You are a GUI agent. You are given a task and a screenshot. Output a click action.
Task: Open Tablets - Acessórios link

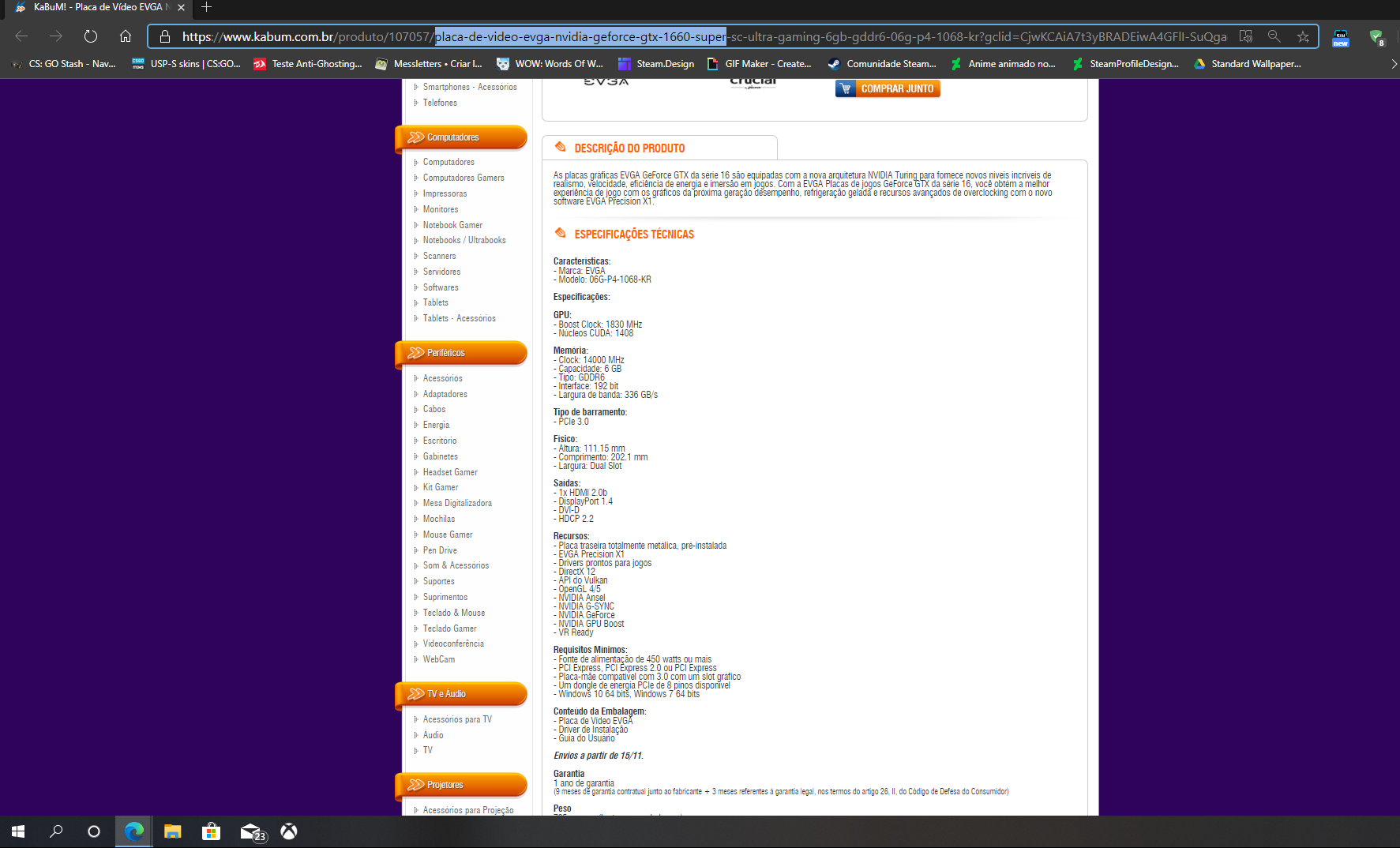point(460,318)
